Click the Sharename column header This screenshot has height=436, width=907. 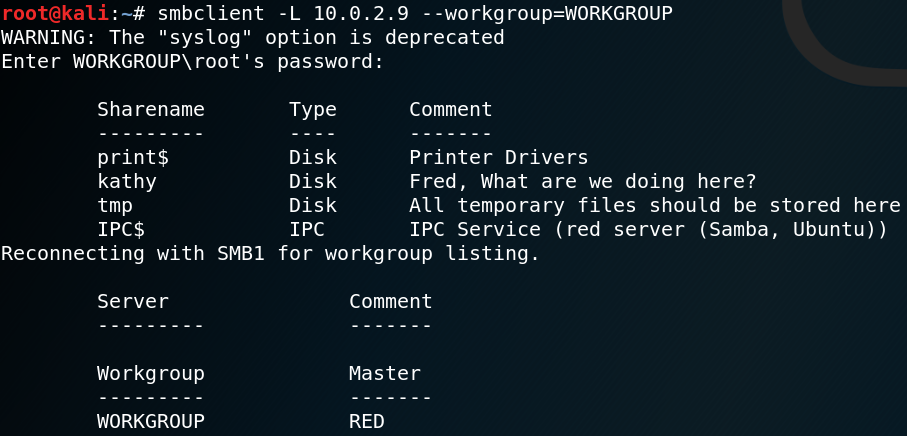coord(150,109)
